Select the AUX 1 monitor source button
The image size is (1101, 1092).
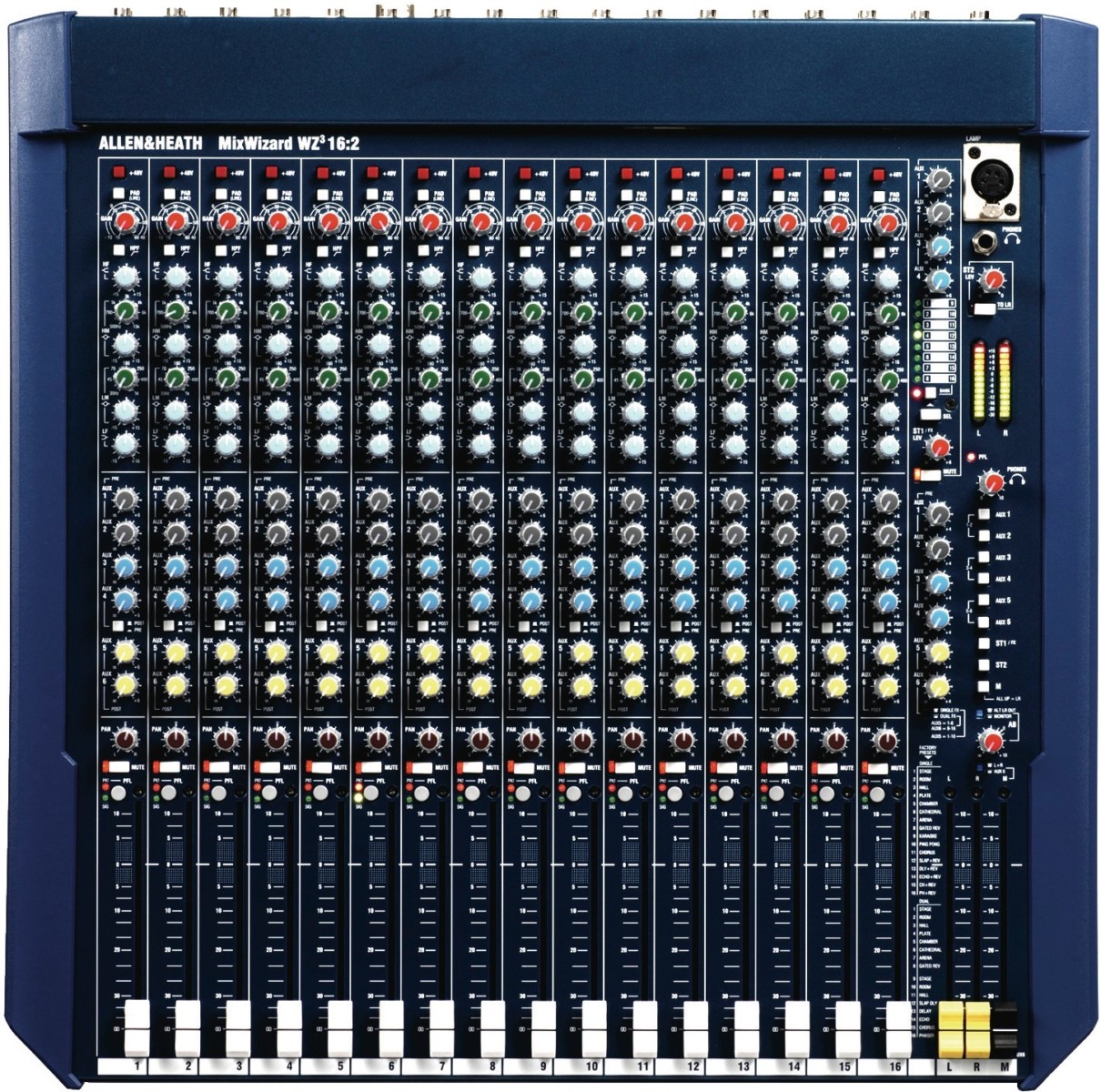(x=985, y=516)
